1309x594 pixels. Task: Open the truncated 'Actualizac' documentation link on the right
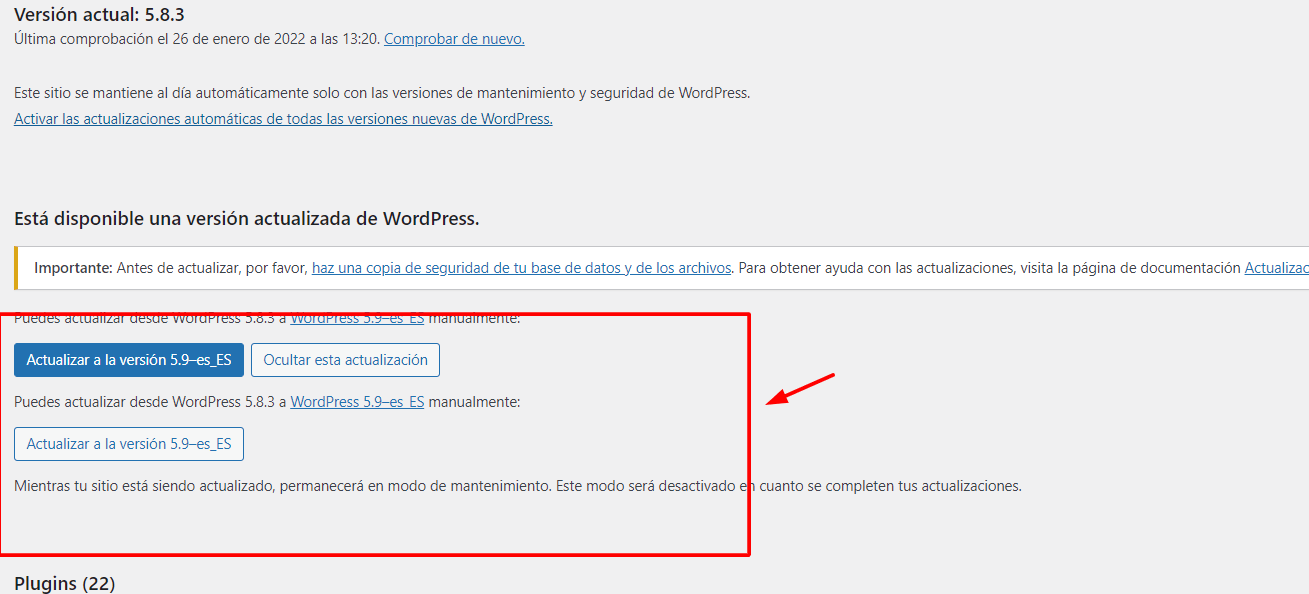tap(1276, 268)
